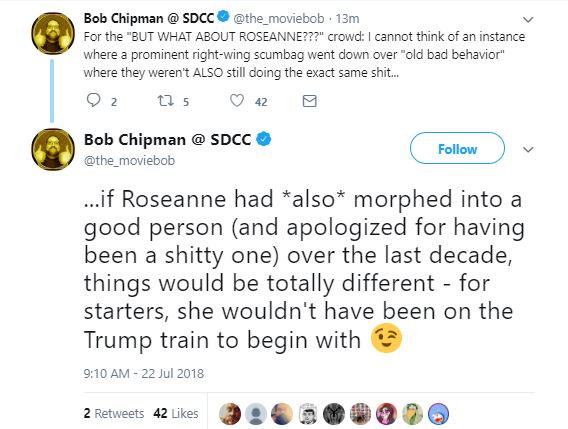Screen dimensions: 568x429
Task: Click the verified badge in the first tweet header
Action: (x=223, y=17)
